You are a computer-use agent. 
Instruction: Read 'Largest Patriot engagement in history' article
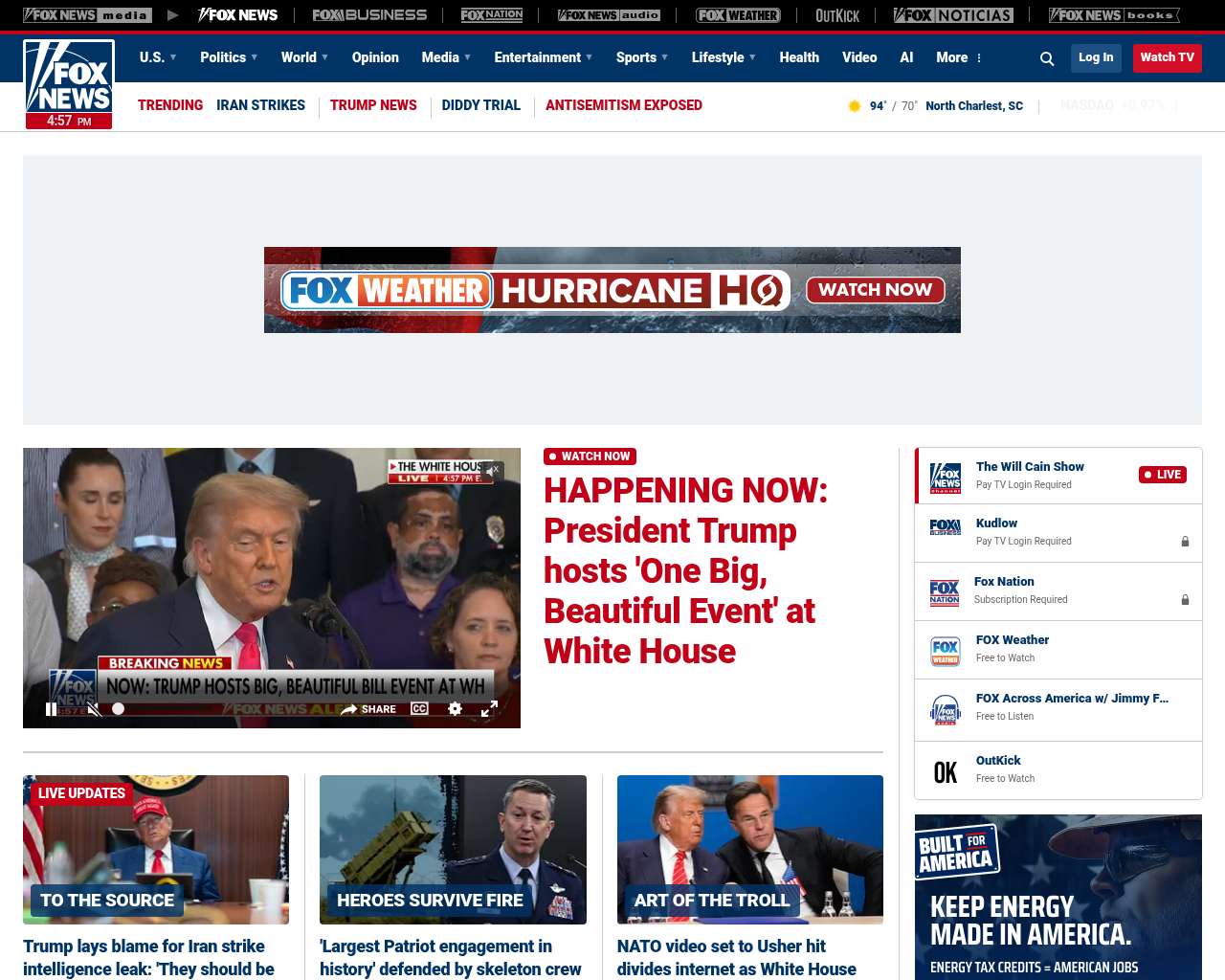[450, 957]
